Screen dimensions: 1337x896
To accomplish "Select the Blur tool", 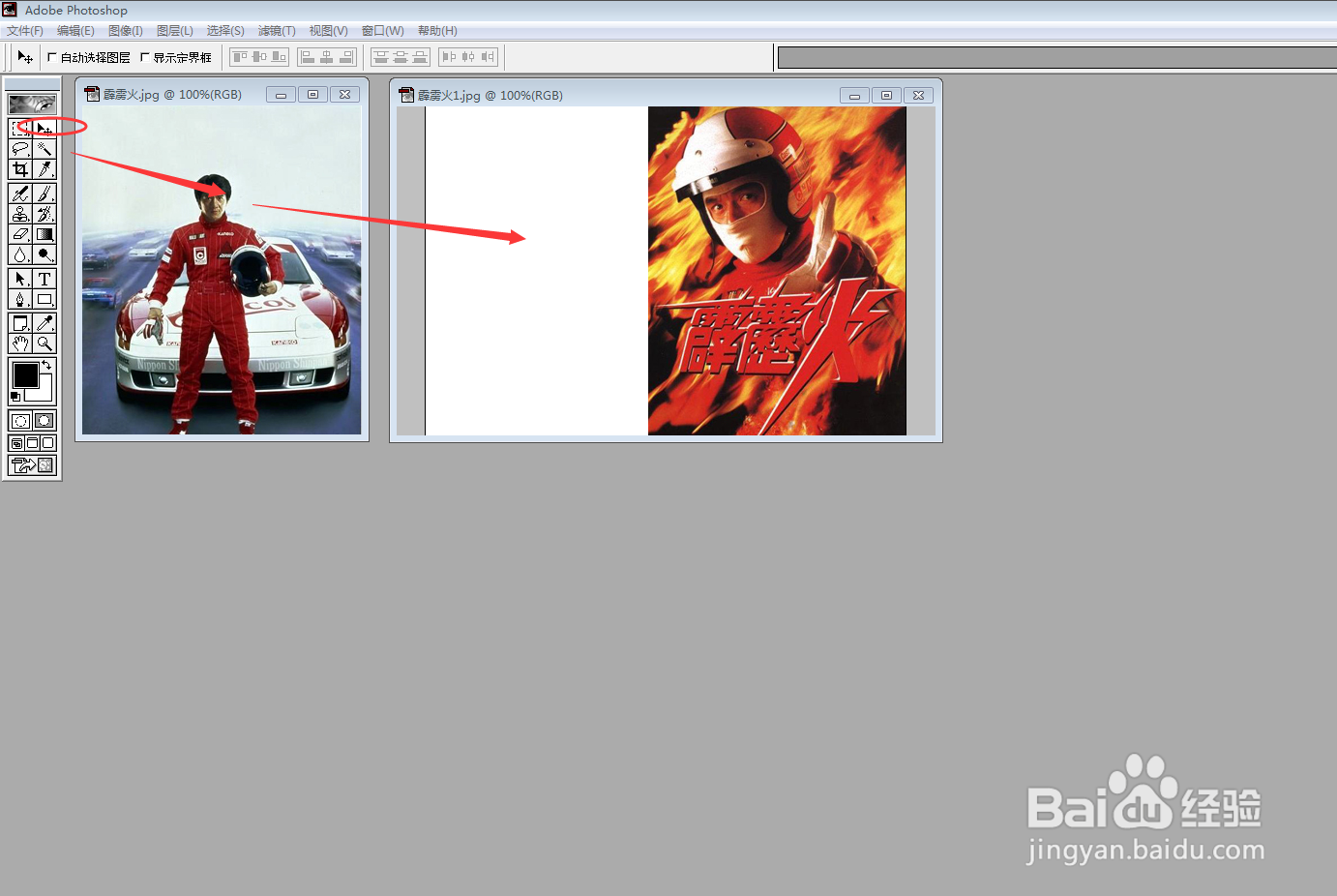I will pyautogui.click(x=20, y=254).
